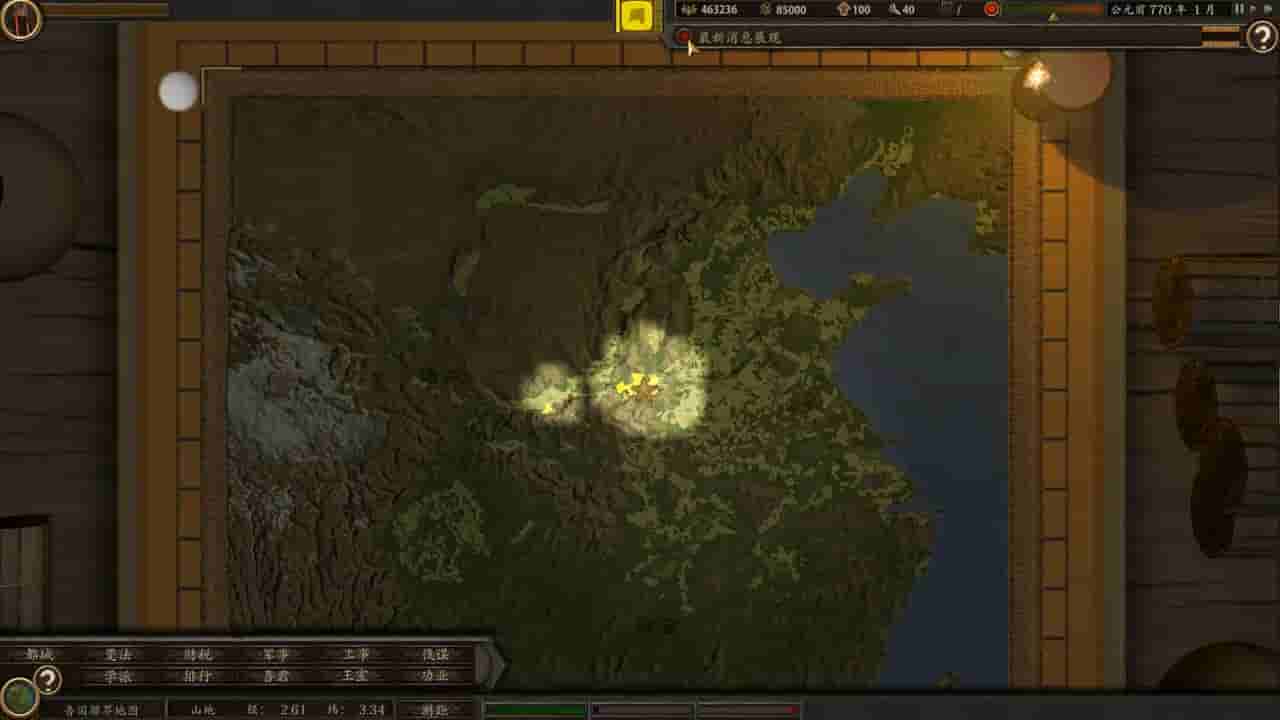1280x720 pixels.
Task: Expand the bottom menu panel arrow
Action: (491, 664)
